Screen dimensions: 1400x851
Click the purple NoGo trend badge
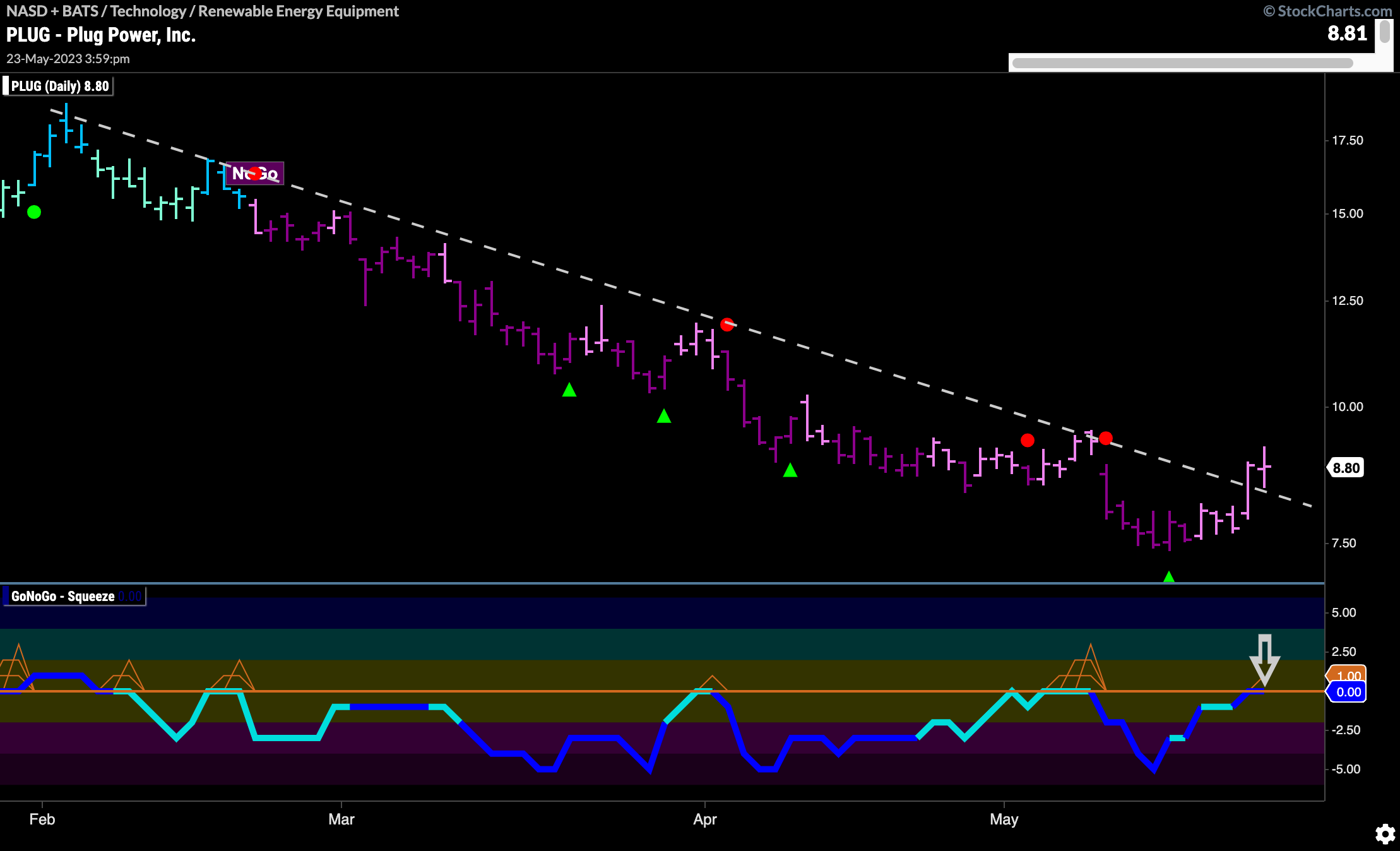point(255,173)
